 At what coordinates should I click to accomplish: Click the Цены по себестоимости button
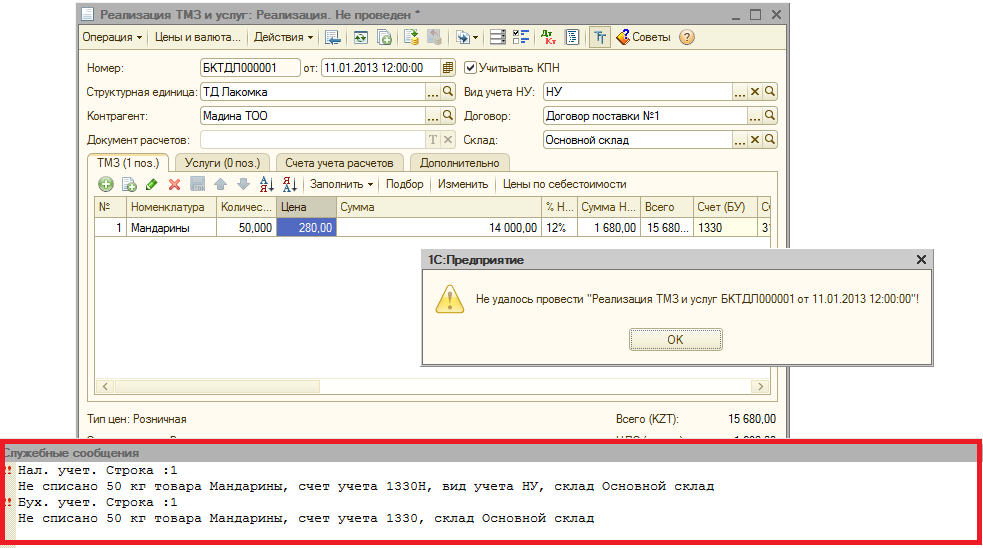(x=564, y=184)
